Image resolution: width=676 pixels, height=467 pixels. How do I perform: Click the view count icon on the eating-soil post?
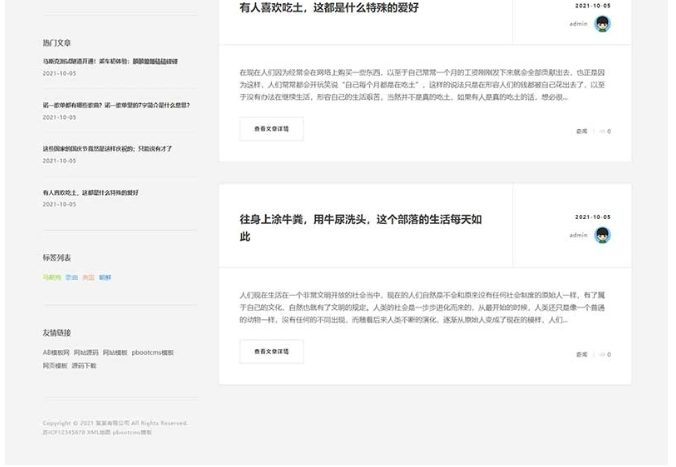coord(603,131)
